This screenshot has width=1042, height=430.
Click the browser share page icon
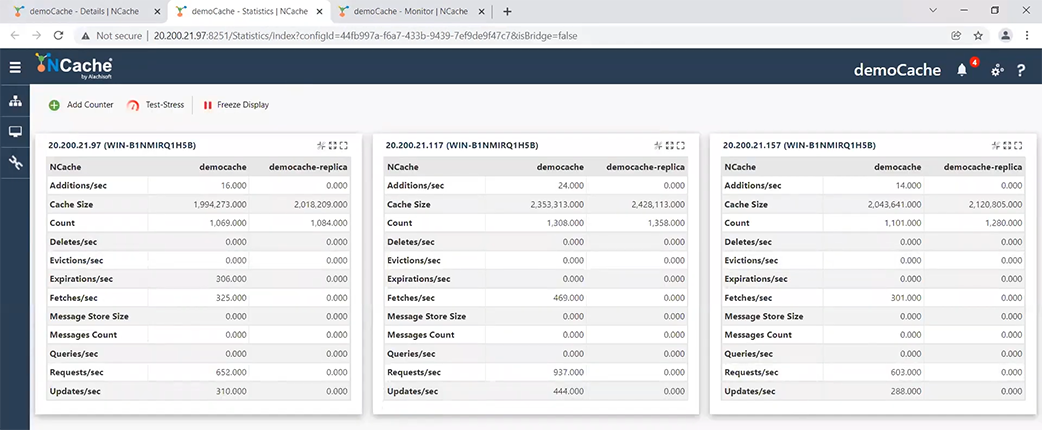956,36
